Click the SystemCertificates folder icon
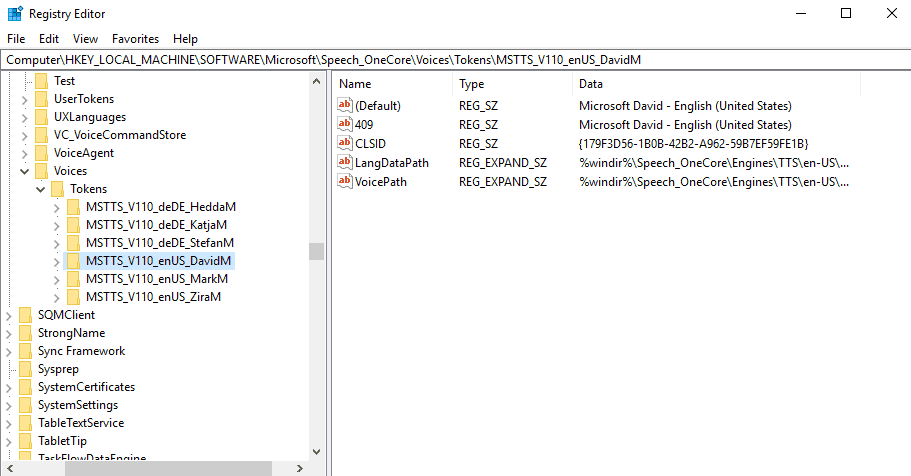 pyautogui.click(x=25, y=387)
